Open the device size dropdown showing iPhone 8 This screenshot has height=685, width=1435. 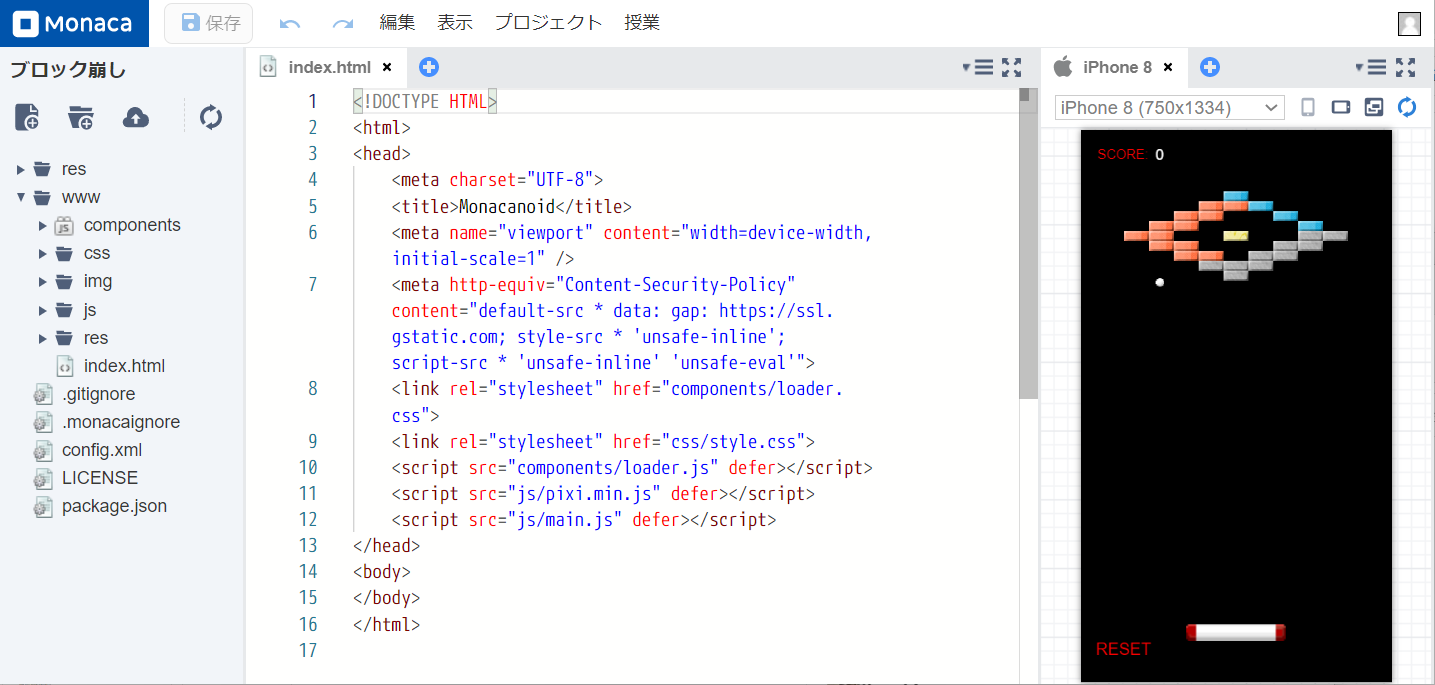pyautogui.click(x=1168, y=107)
